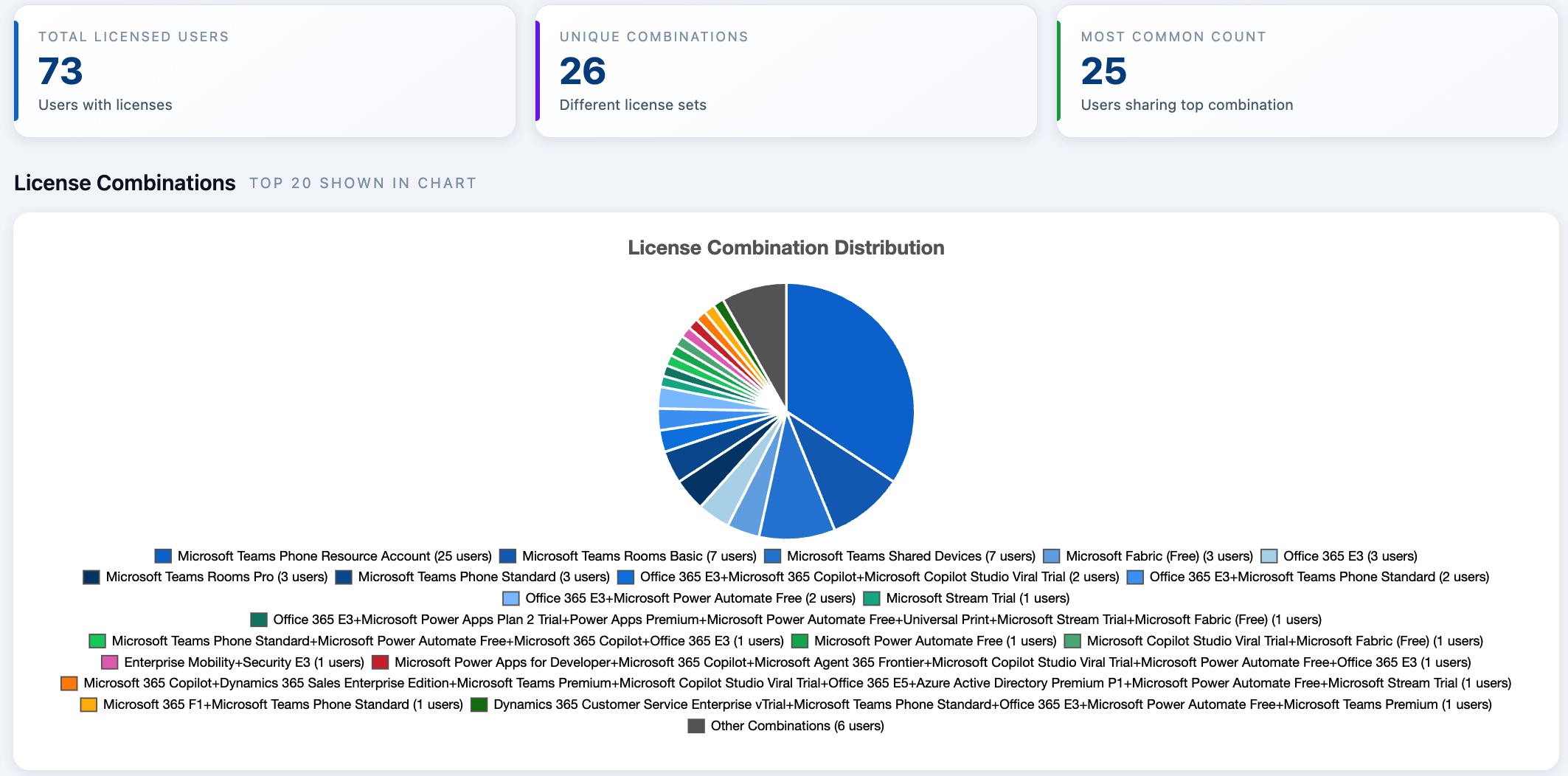
Task: Click the Office 365 E3+Microsoft Power Automate Free swatch
Action: click(x=510, y=598)
